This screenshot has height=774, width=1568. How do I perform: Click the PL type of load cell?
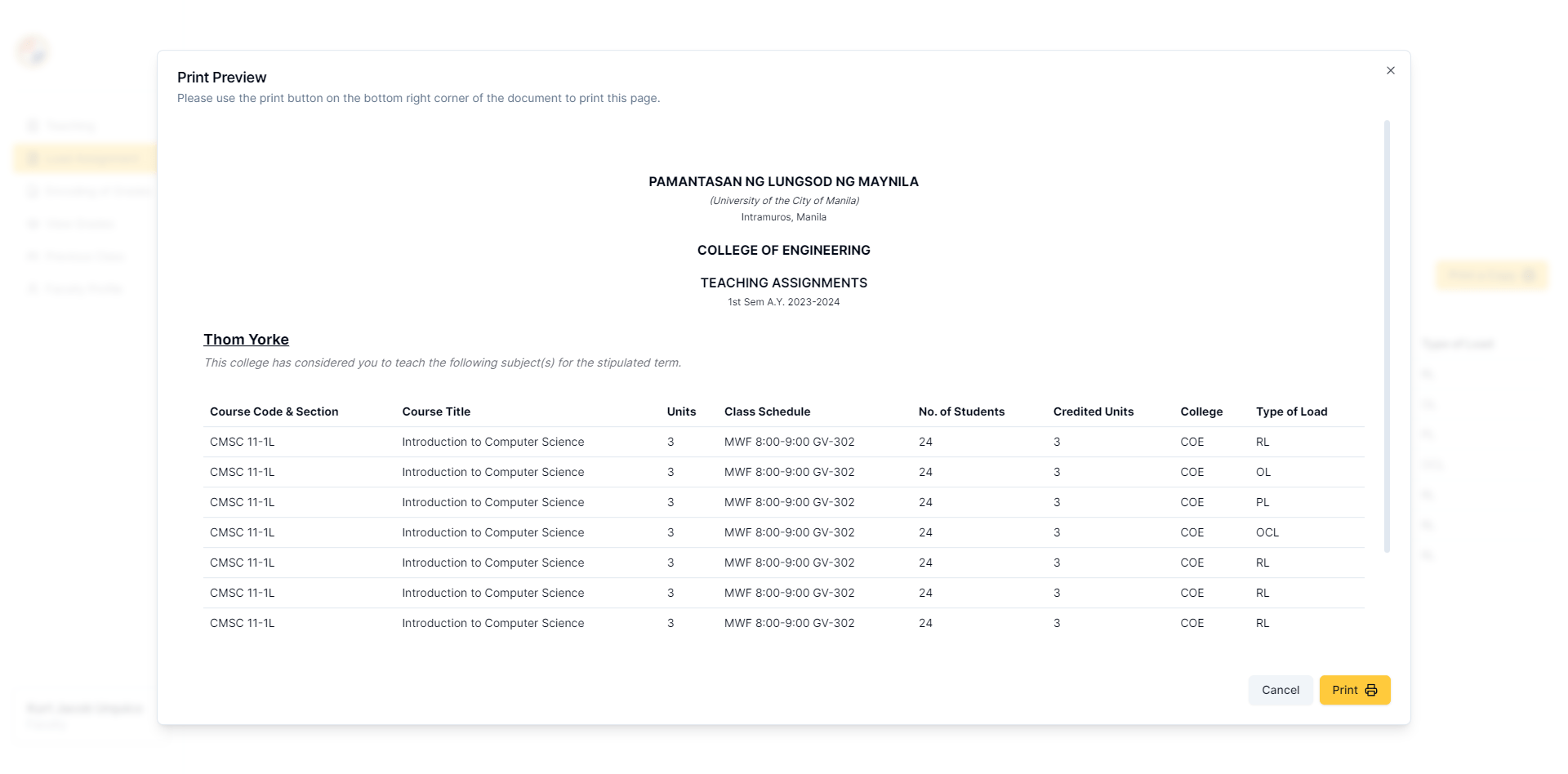coord(1263,502)
